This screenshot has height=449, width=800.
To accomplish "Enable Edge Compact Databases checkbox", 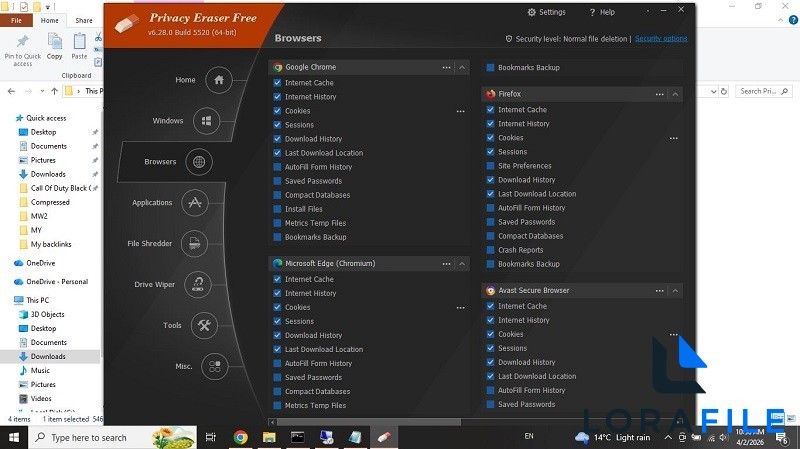I will pyautogui.click(x=277, y=391).
